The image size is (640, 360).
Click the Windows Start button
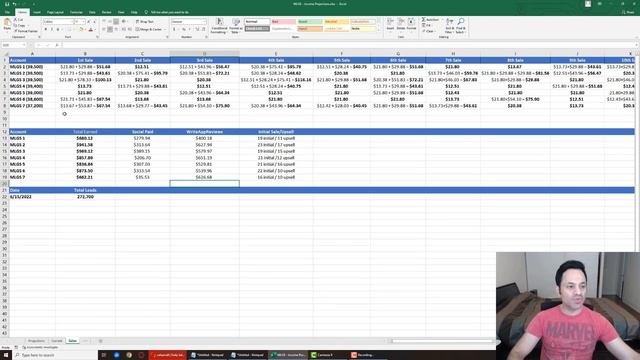[x=7, y=355]
